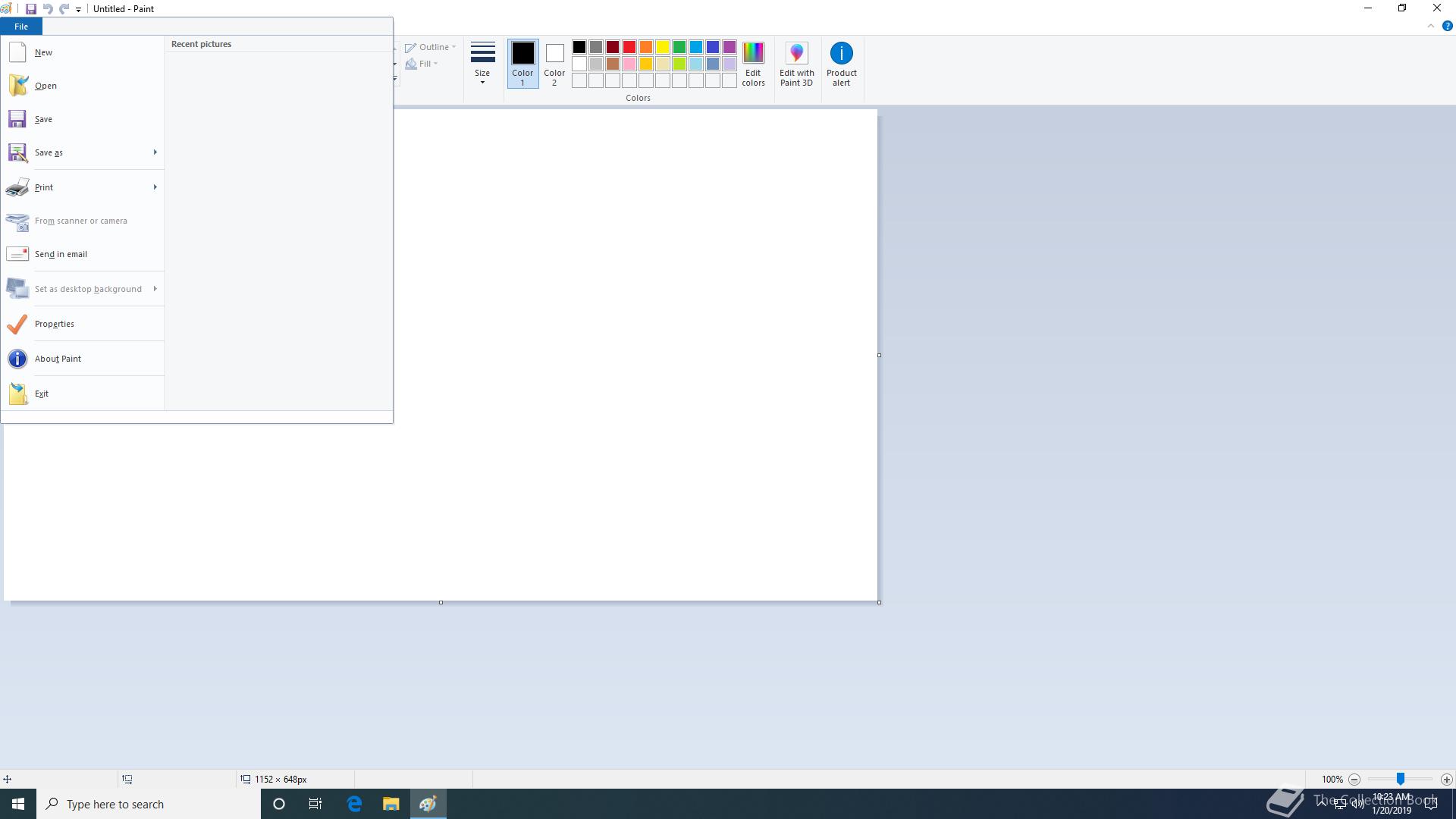Expand the Save as submenu arrow

[155, 152]
